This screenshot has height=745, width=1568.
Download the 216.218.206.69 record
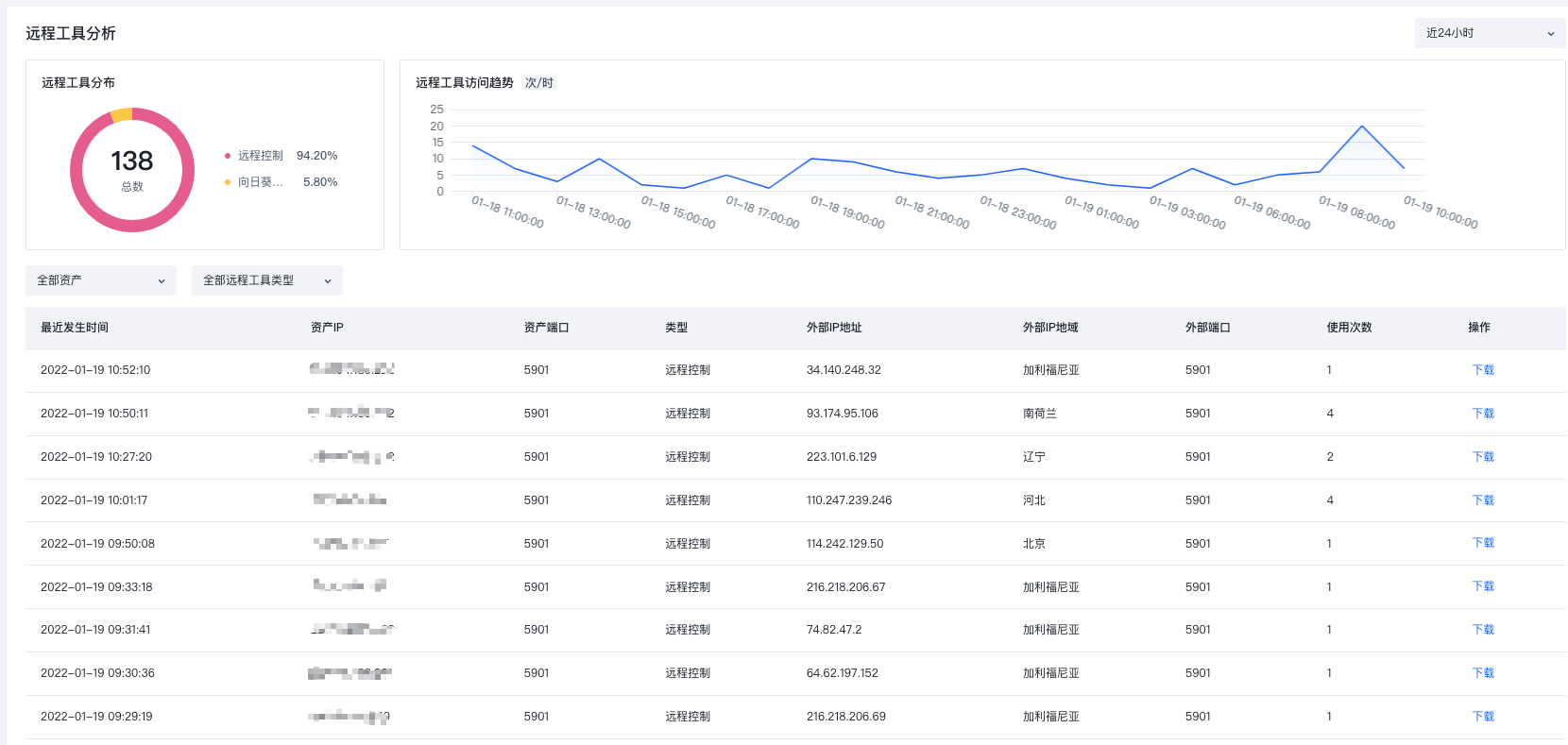[x=1483, y=717]
